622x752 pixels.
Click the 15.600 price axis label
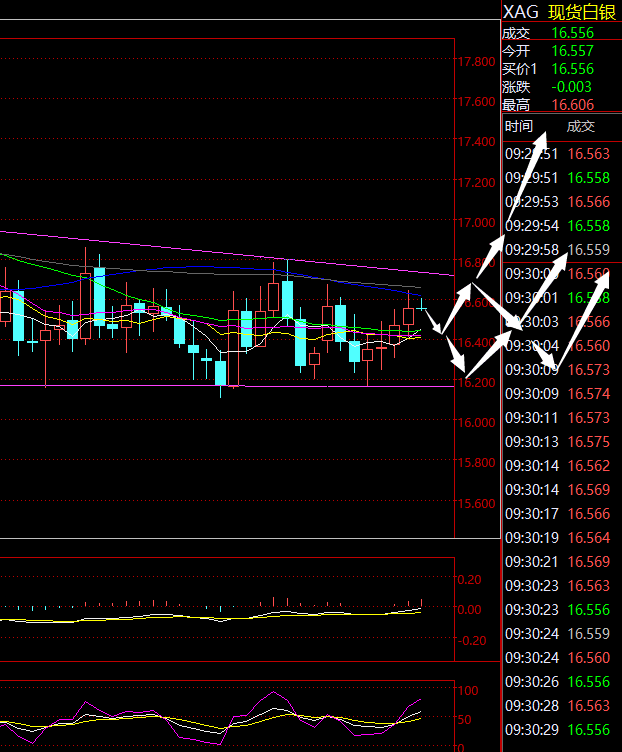(475, 503)
